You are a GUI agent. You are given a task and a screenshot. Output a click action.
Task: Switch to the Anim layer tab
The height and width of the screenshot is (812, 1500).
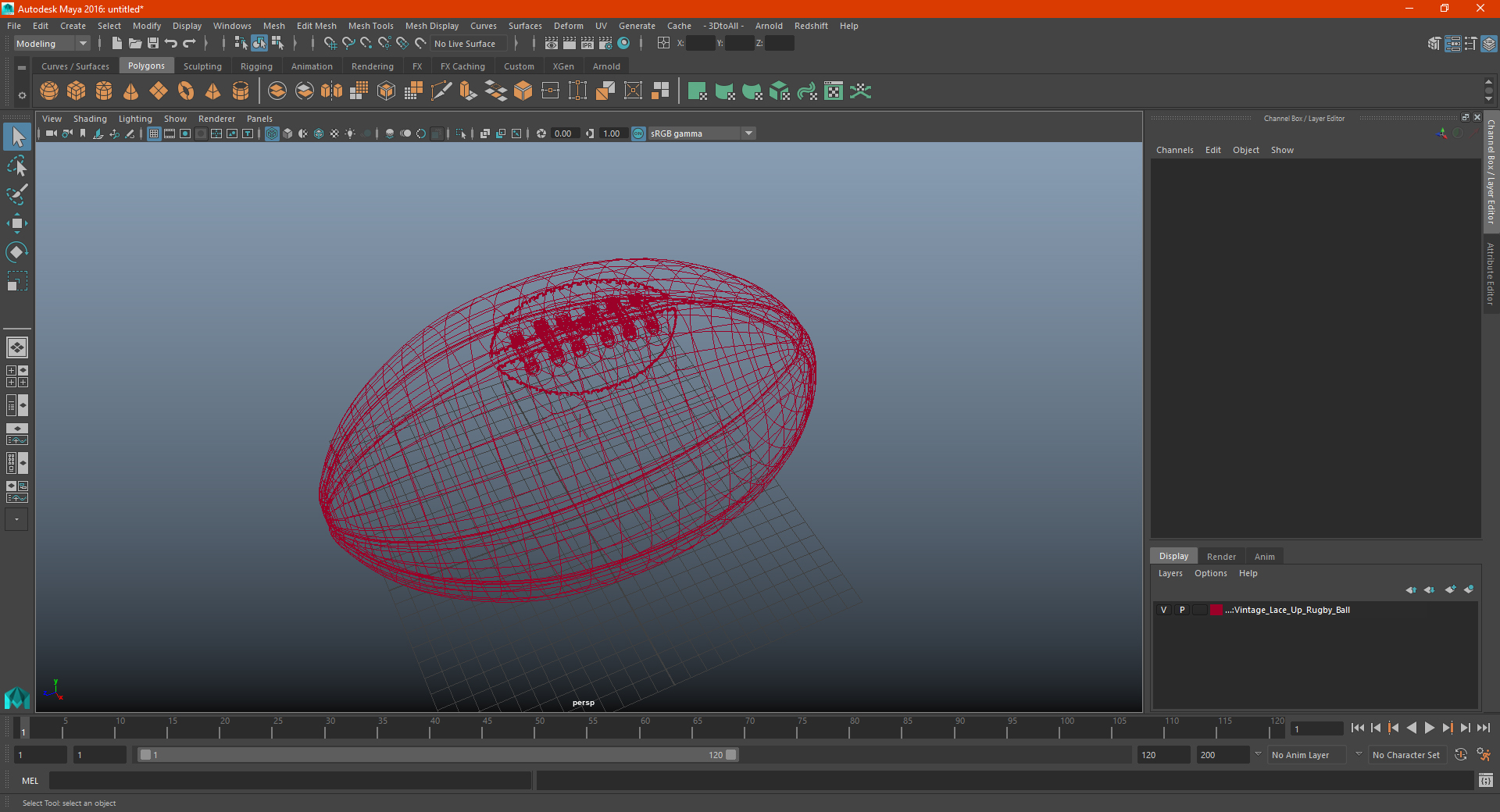point(1264,557)
